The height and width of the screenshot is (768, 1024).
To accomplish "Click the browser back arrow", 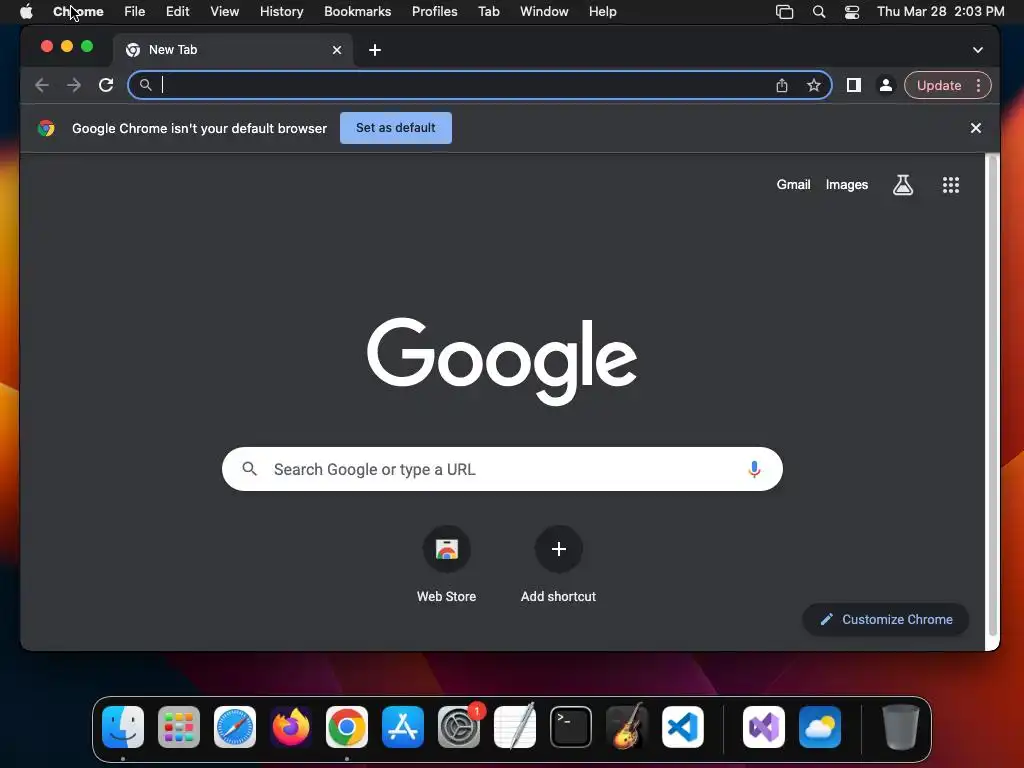I will pos(42,85).
